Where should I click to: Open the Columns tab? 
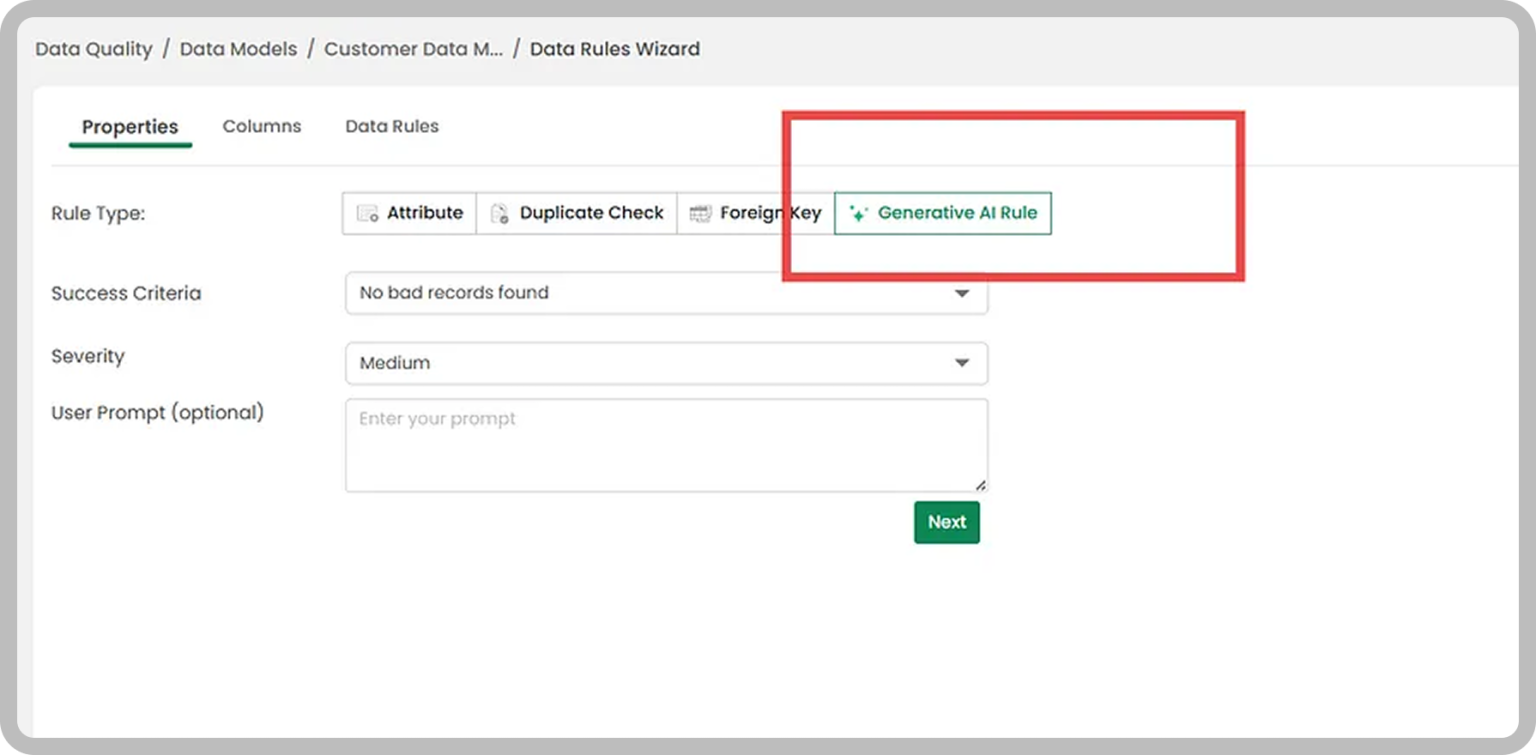262,126
